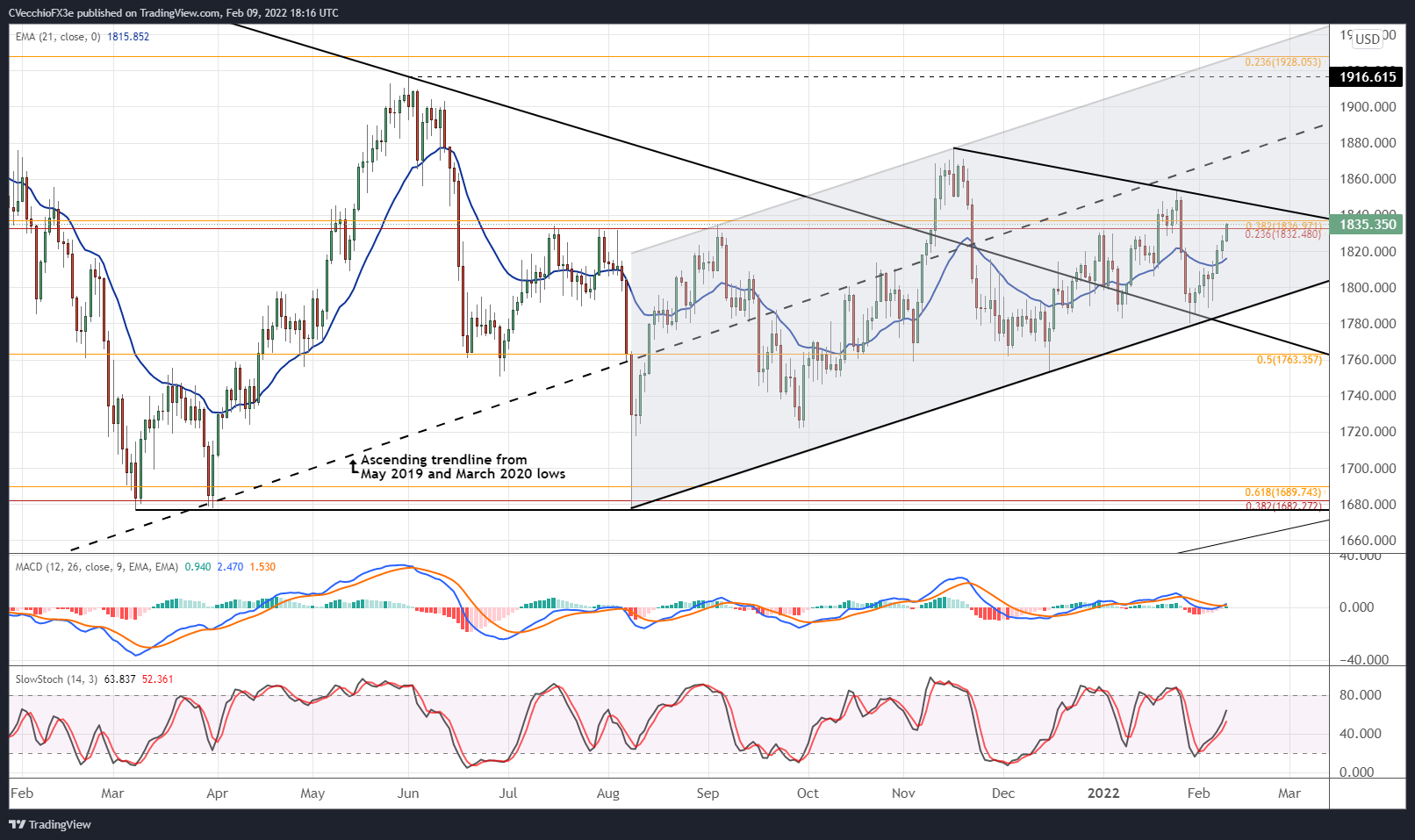The width and height of the screenshot is (1415, 840).
Task: Select the 0.618(1689.743) Fibonacci label
Action: (x=1282, y=492)
